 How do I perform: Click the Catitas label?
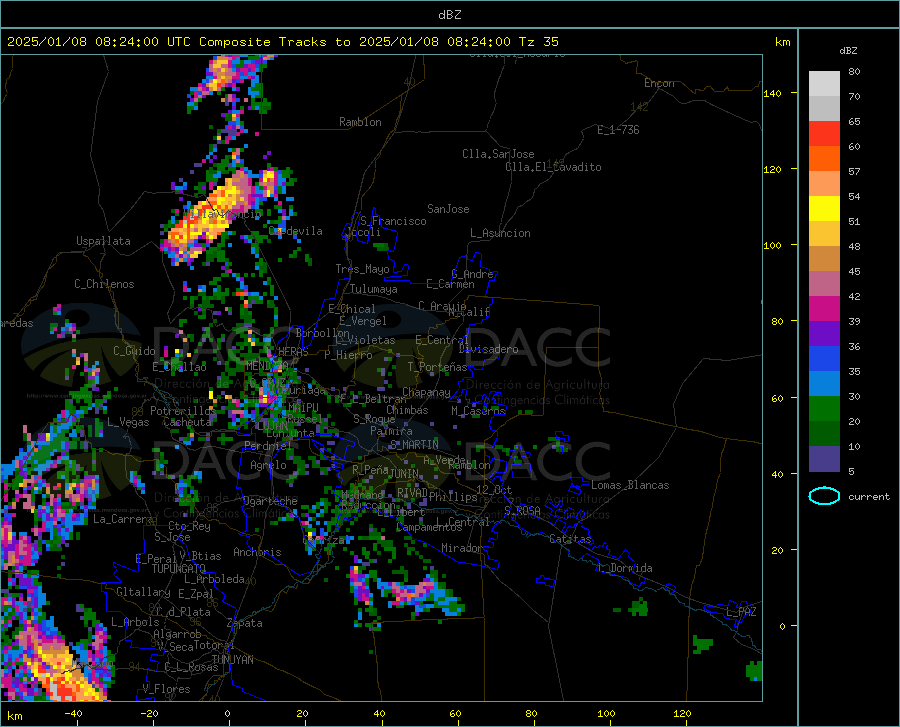[x=571, y=539]
